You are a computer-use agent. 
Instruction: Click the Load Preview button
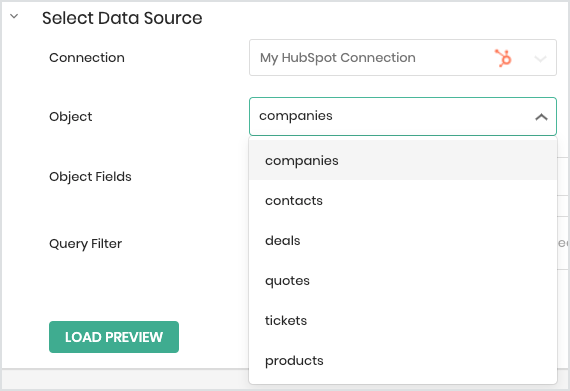tap(114, 337)
